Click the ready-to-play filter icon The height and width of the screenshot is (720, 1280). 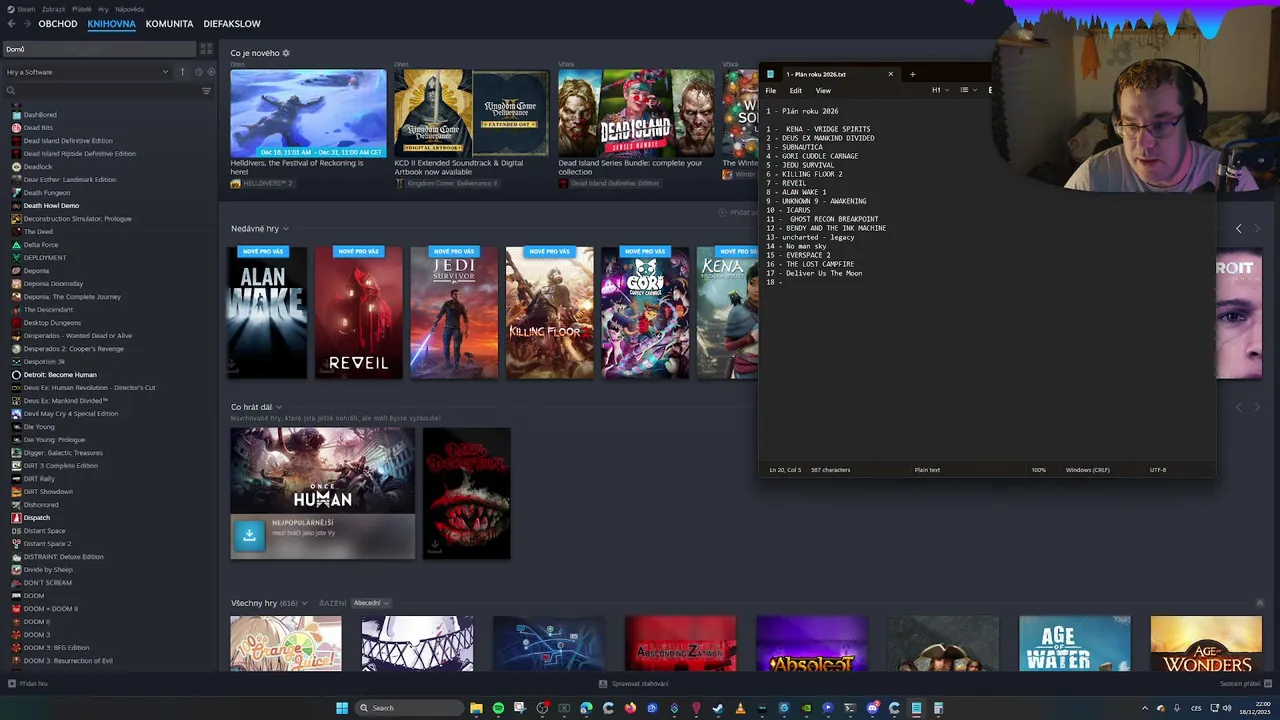[211, 72]
